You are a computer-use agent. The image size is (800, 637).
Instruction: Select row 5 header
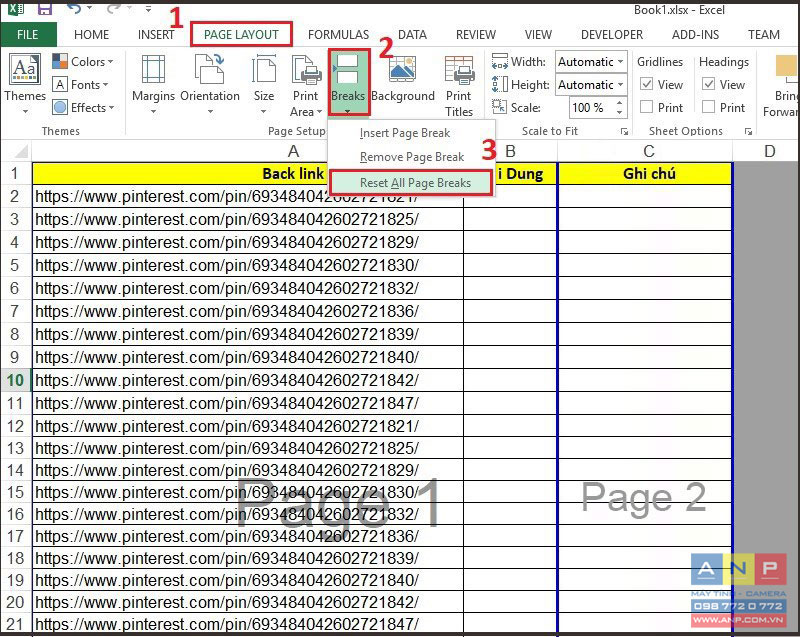(15, 265)
